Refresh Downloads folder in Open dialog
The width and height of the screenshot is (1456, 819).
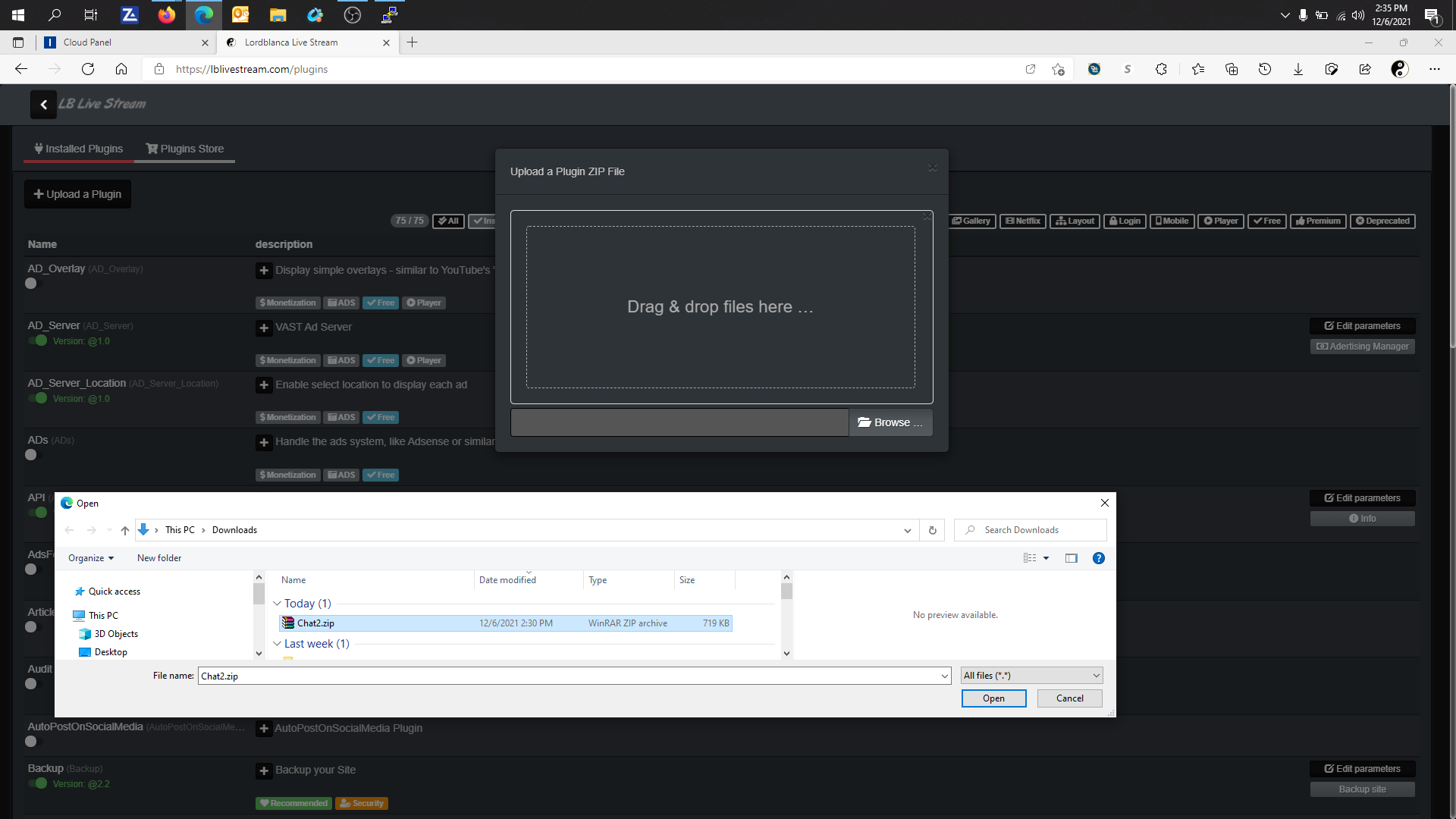pos(933,530)
